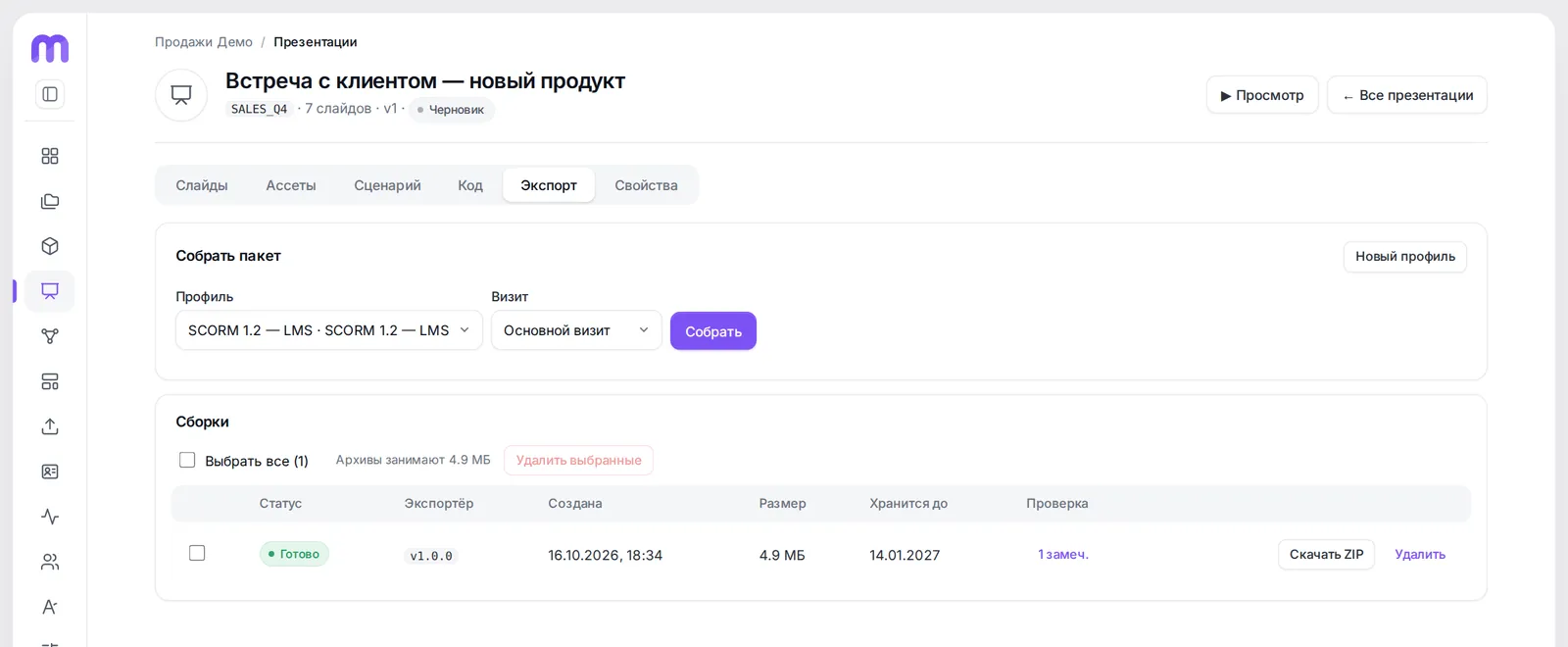
Task: Check the "Выбрать все (1)" checkbox
Action: pos(187,460)
